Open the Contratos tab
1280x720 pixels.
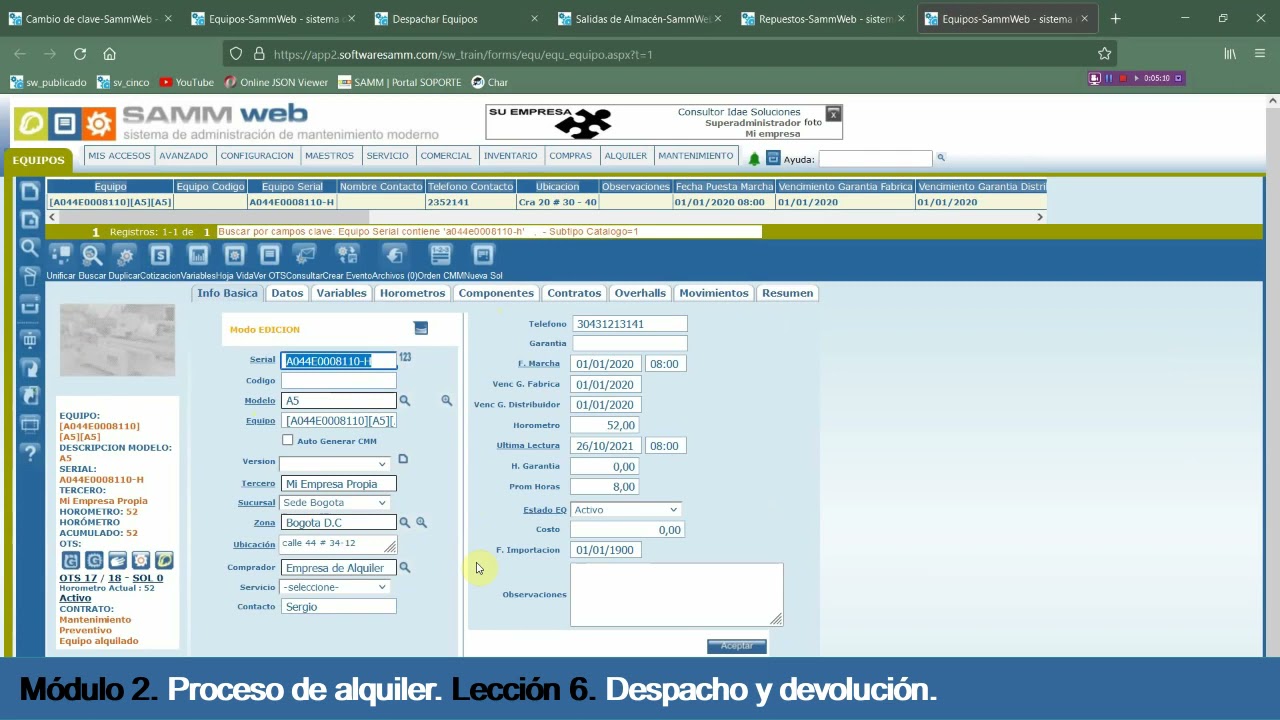(x=574, y=293)
